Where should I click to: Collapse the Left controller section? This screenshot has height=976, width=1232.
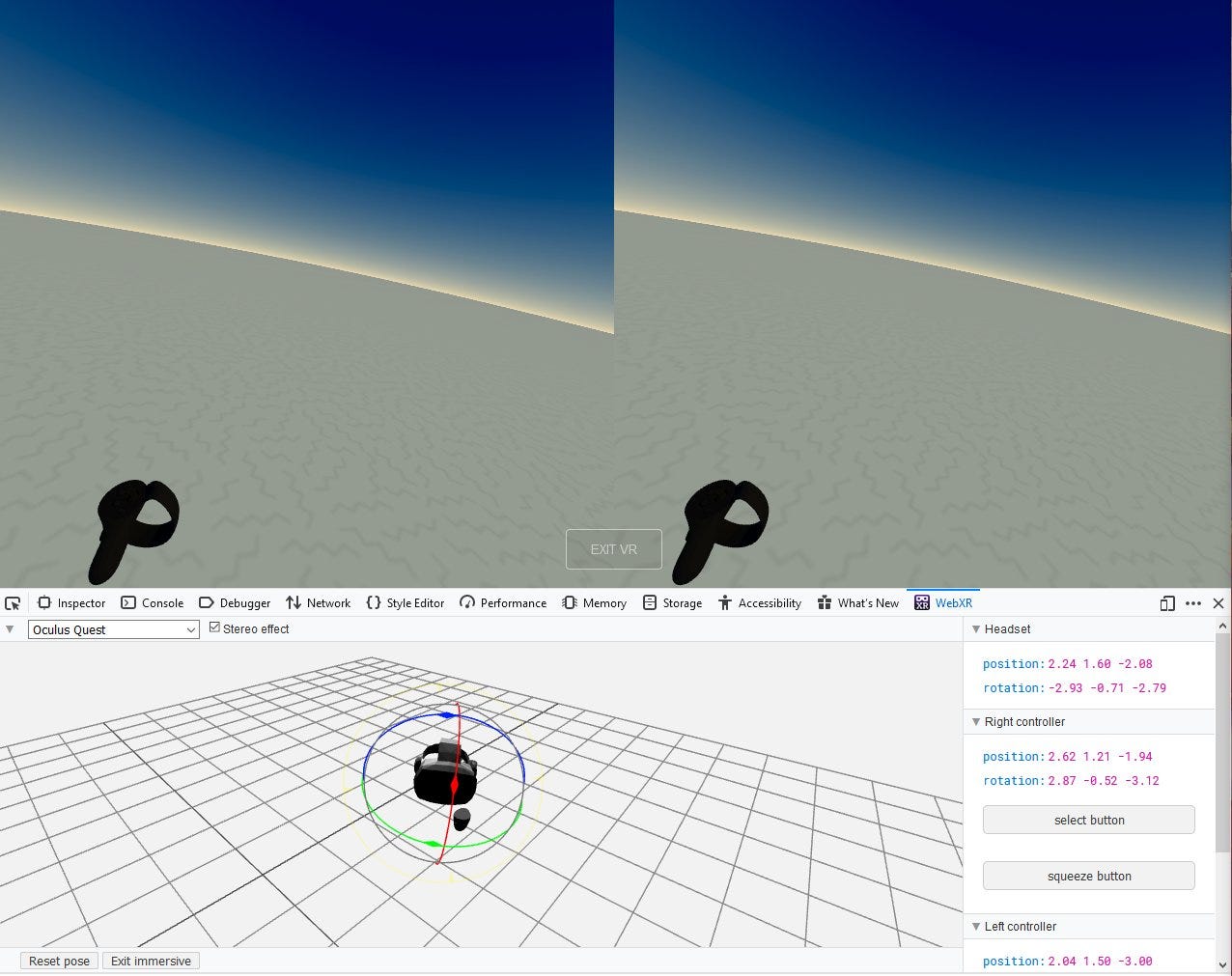[x=976, y=926]
